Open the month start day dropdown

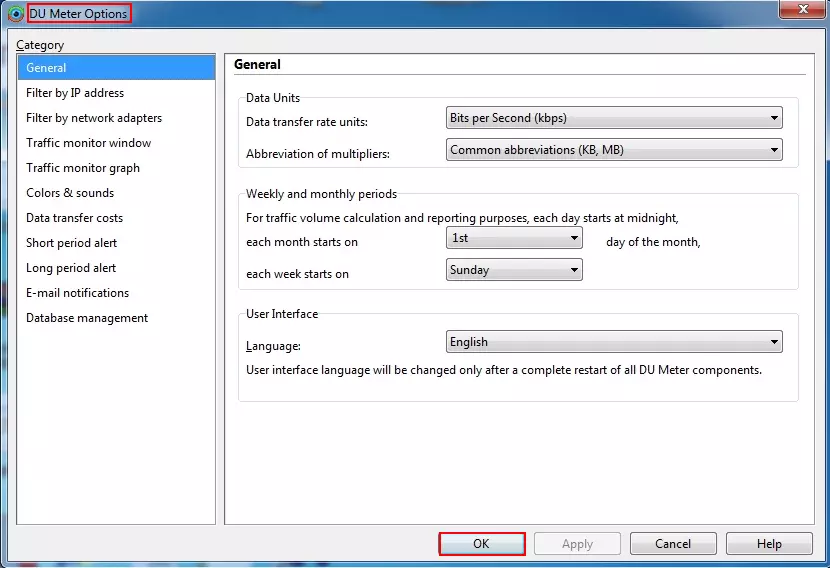tap(514, 238)
